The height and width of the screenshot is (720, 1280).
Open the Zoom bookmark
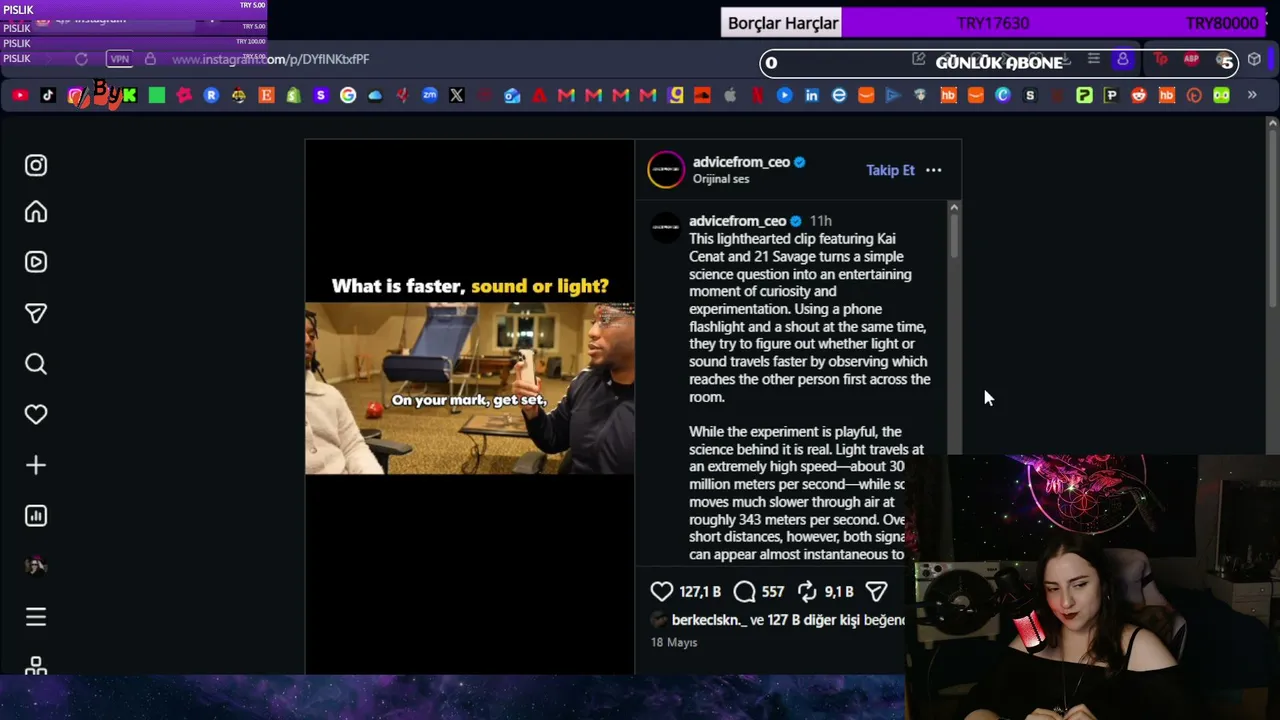tap(430, 95)
